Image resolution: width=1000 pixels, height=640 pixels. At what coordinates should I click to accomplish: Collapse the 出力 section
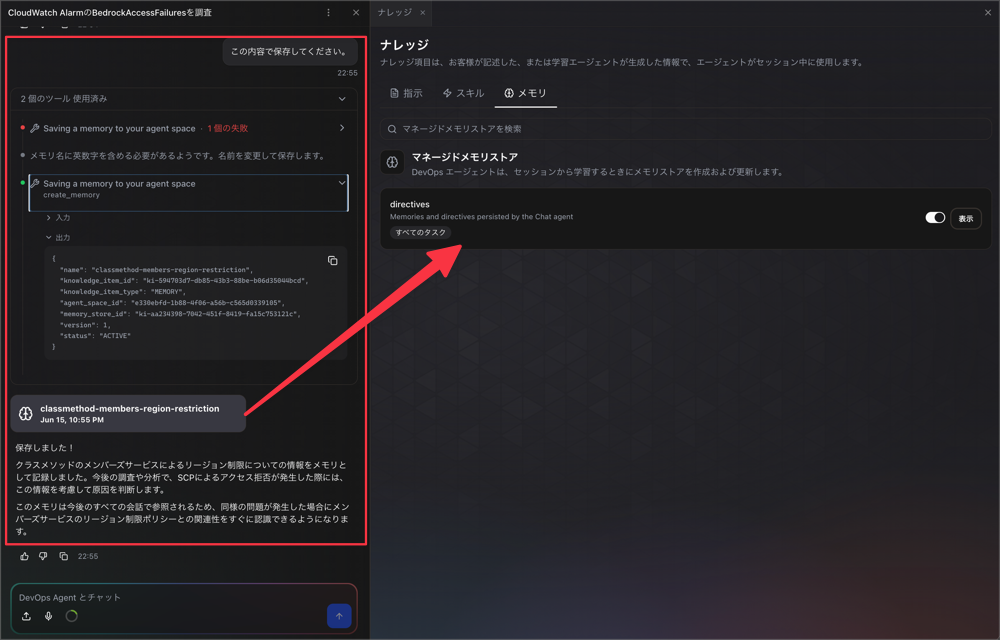[58, 238]
